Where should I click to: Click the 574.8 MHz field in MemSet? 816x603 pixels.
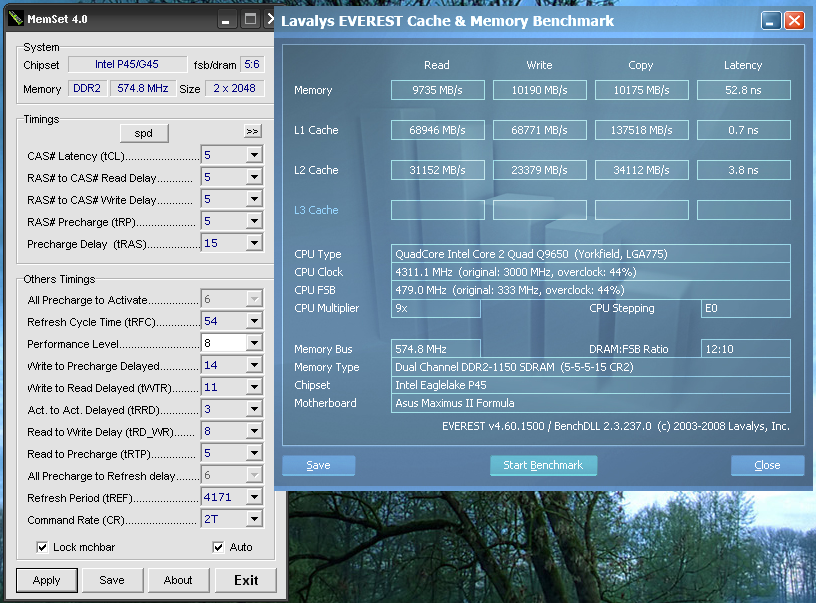click(143, 88)
